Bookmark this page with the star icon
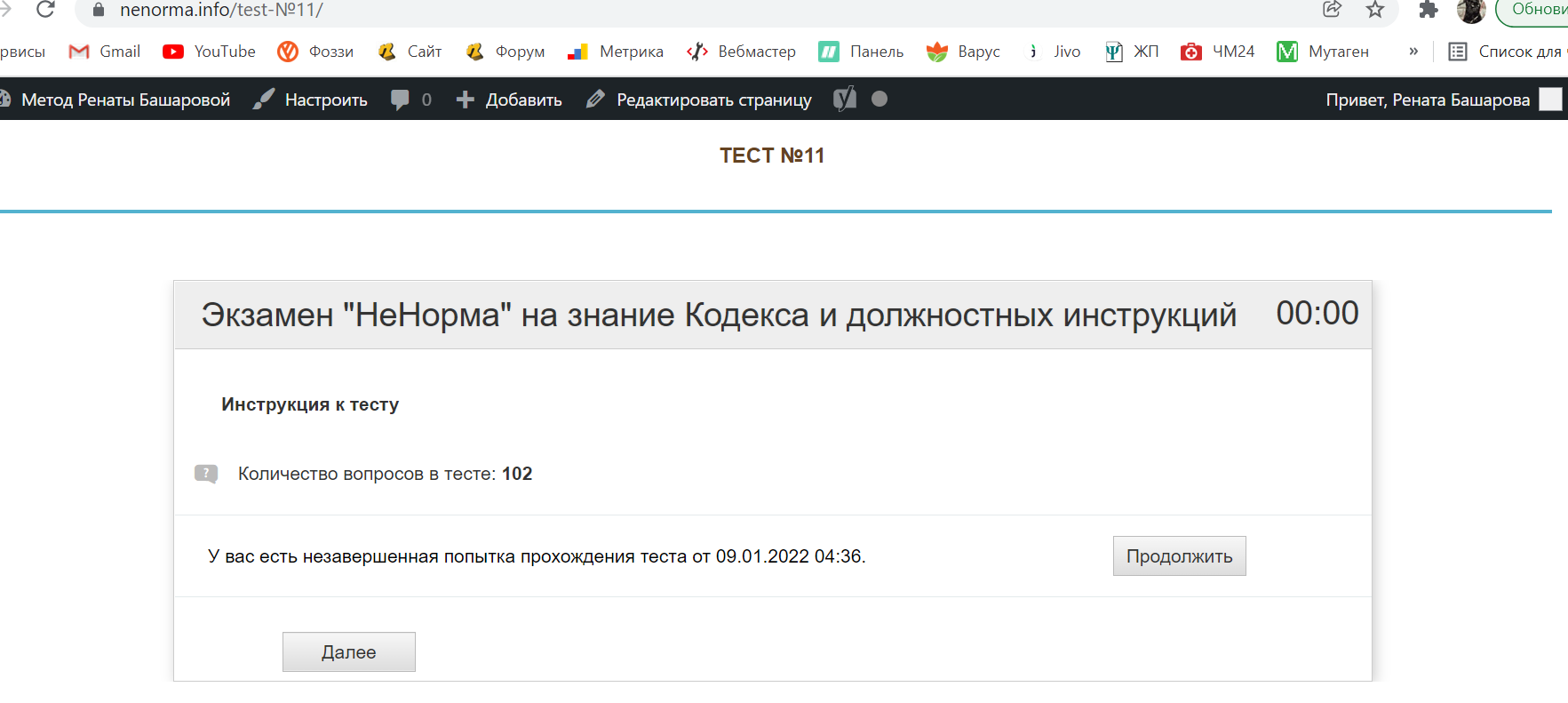The height and width of the screenshot is (703, 1568). click(1374, 10)
